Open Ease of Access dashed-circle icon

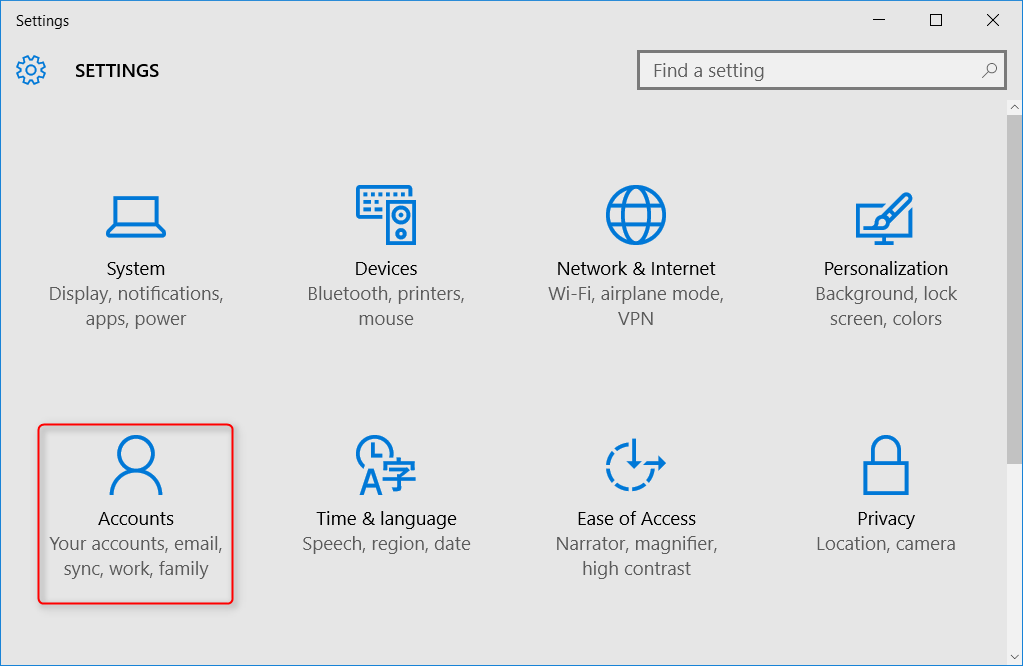tap(636, 465)
